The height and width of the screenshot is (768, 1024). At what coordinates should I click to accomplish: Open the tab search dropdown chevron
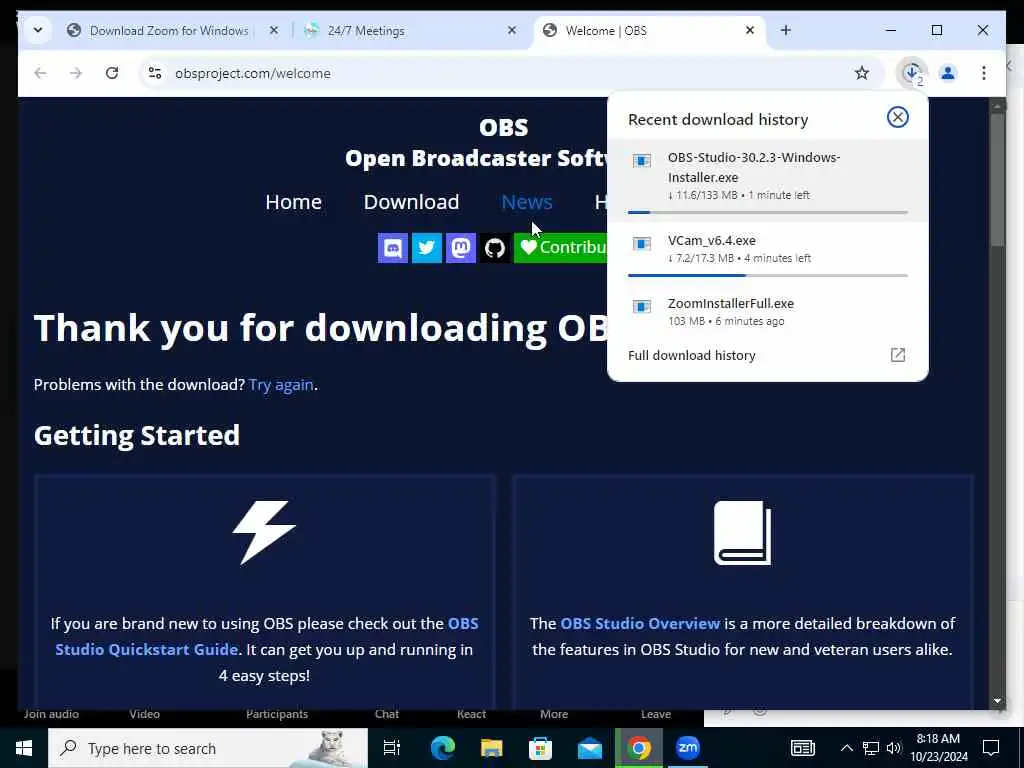tap(38, 30)
